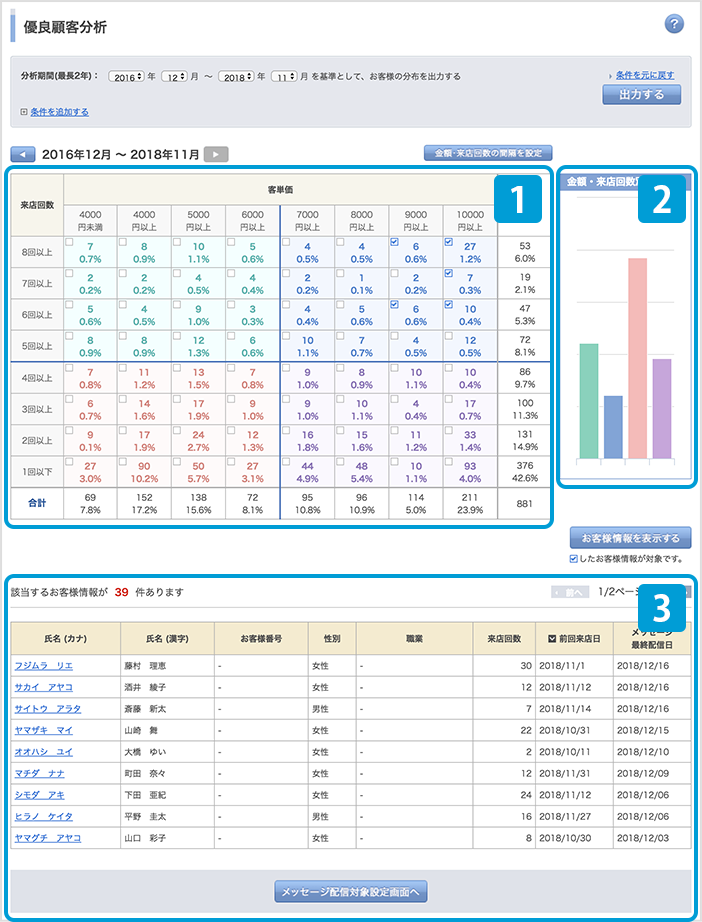
Task: Click the 出力する button
Action: tap(641, 95)
